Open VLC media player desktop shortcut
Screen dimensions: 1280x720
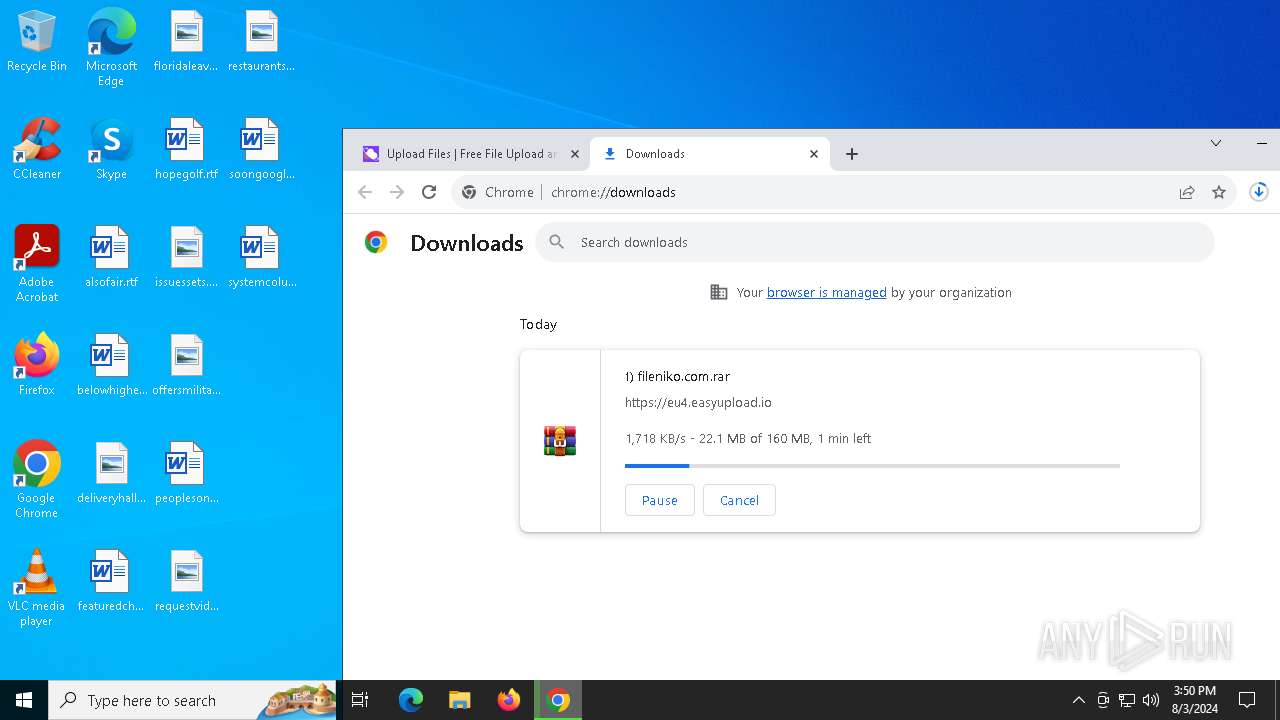pos(37,588)
